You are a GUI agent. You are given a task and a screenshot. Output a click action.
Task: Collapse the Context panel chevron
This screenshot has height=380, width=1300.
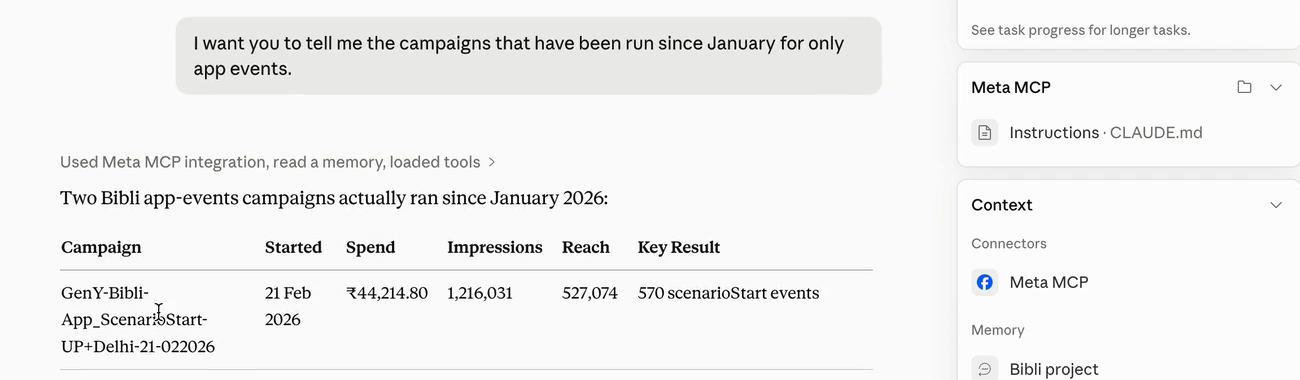[x=1276, y=205]
